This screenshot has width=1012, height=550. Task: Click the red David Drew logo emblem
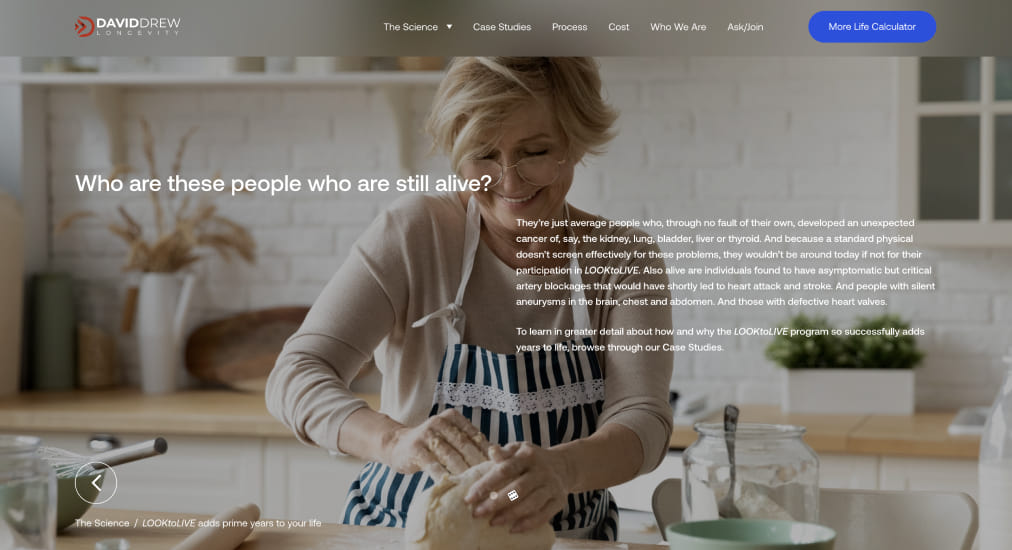(84, 26)
